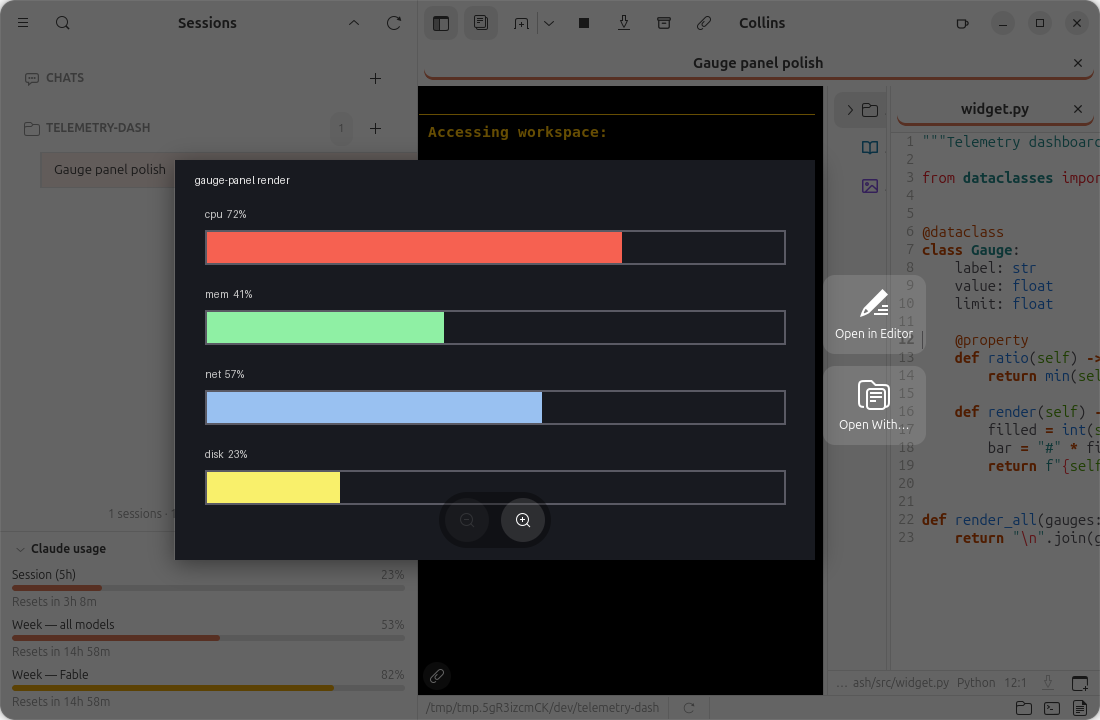Screen dimensions: 1100x720
Task: Click the yellow disk 23% gauge bar
Action: pyautogui.click(x=273, y=488)
